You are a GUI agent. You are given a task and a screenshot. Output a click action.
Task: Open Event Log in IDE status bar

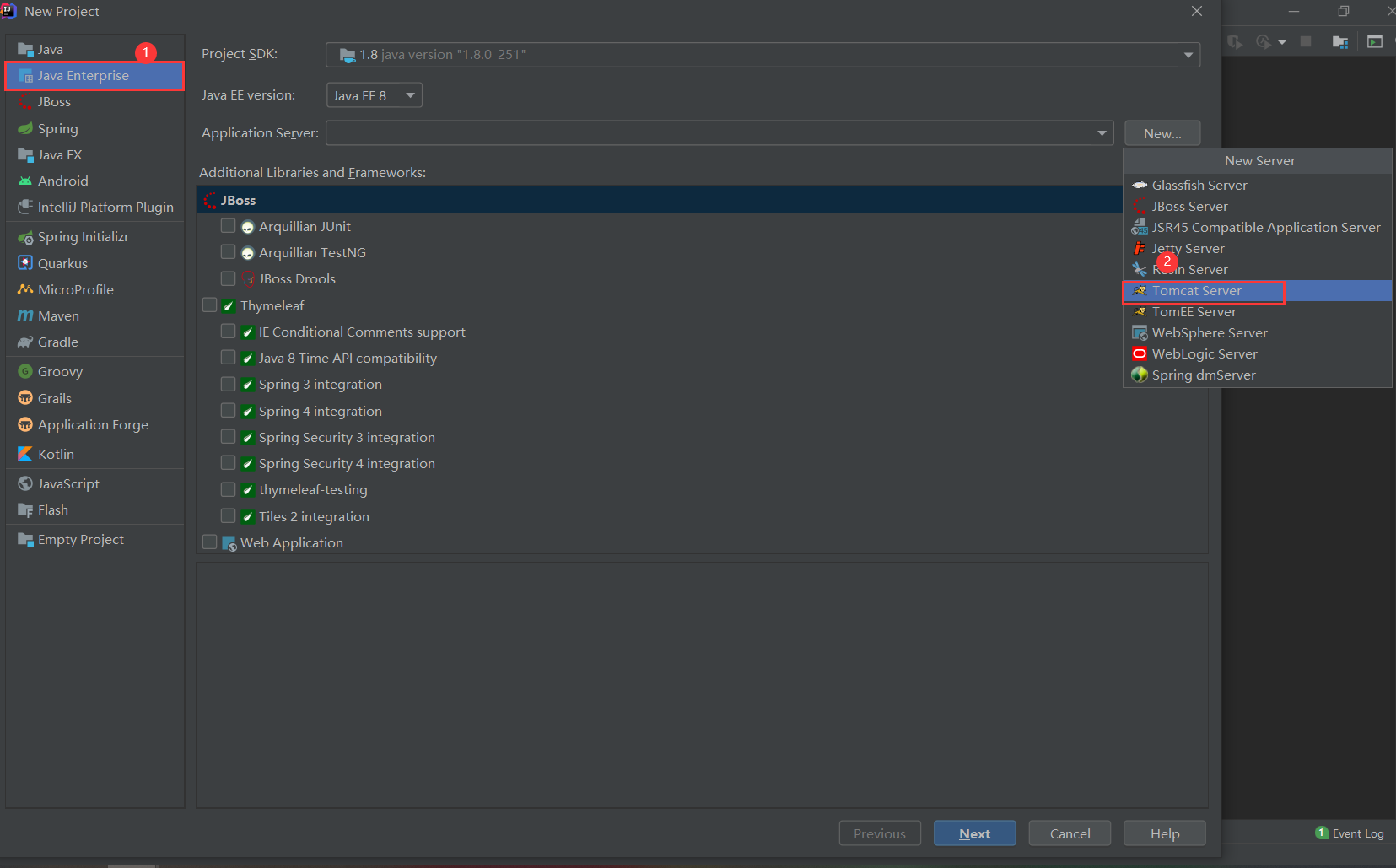(x=1350, y=833)
